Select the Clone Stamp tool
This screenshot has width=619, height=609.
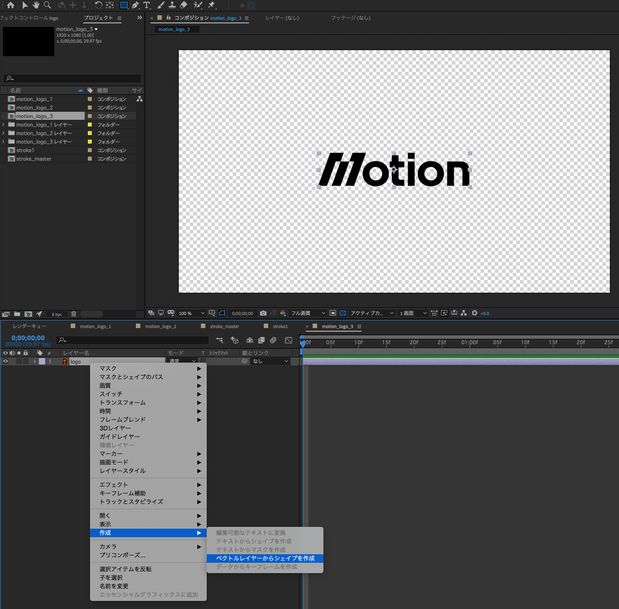172,5
